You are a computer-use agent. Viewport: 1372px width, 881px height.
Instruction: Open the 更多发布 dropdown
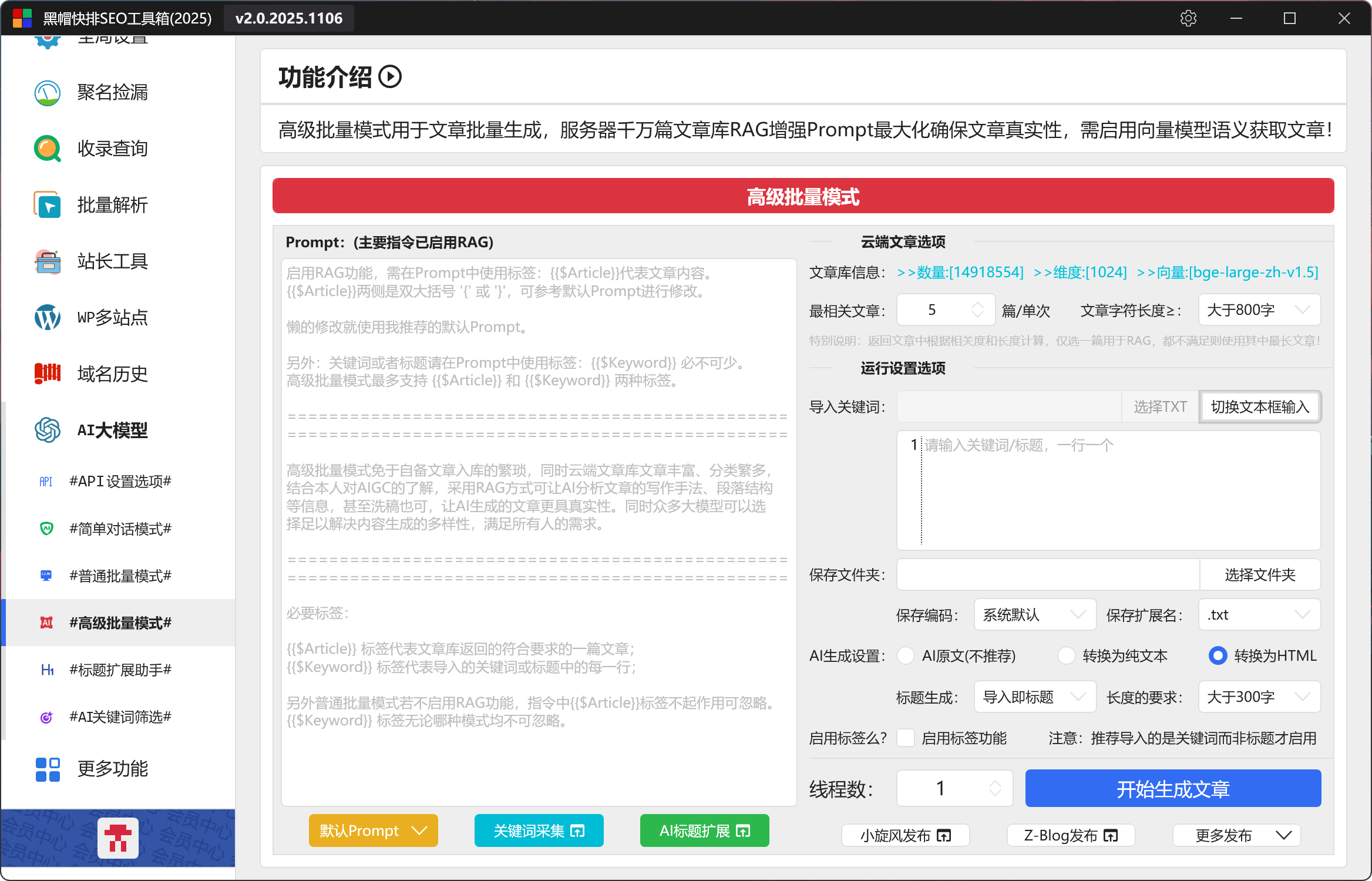[1236, 835]
